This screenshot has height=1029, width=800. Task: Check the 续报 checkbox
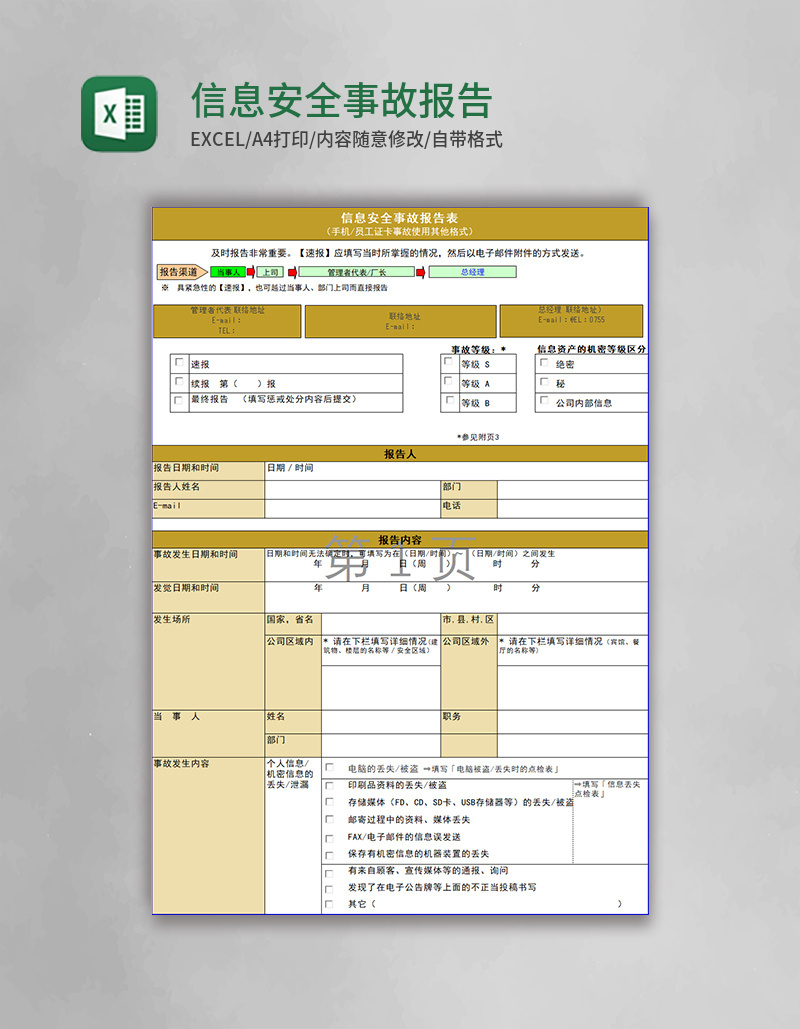point(177,382)
